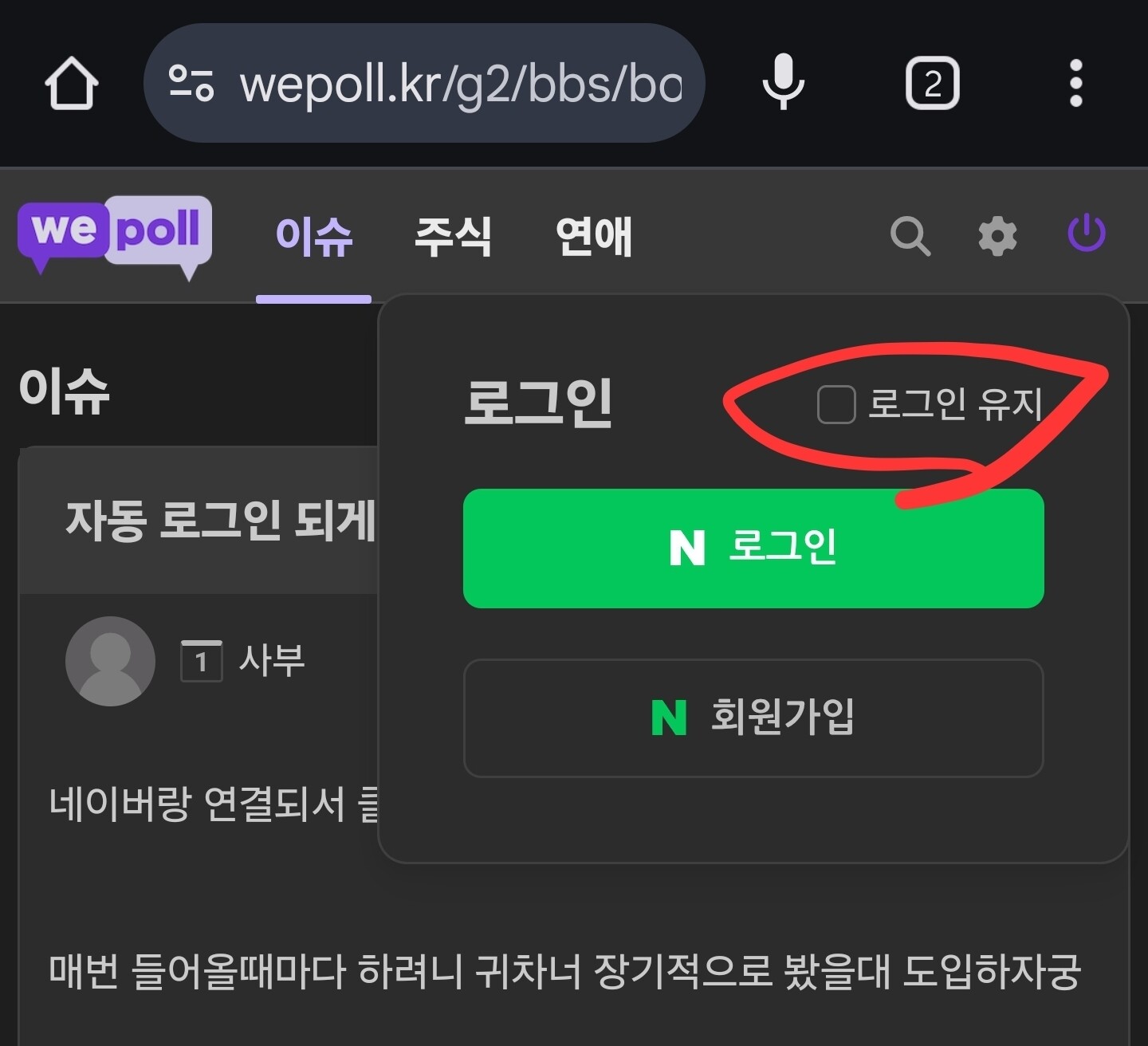Toggle the purple power login icon
The image size is (1148, 1046).
click(1086, 233)
